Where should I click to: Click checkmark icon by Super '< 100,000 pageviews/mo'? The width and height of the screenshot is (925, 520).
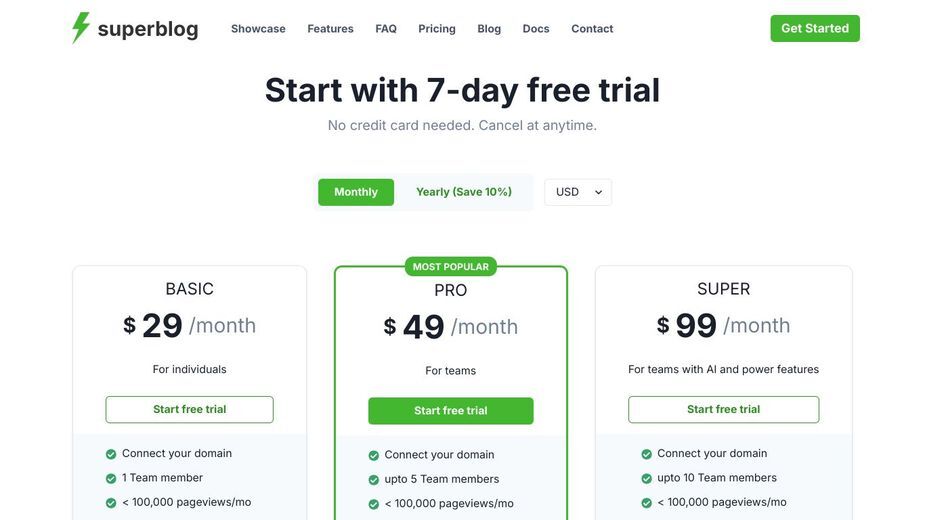pos(647,503)
